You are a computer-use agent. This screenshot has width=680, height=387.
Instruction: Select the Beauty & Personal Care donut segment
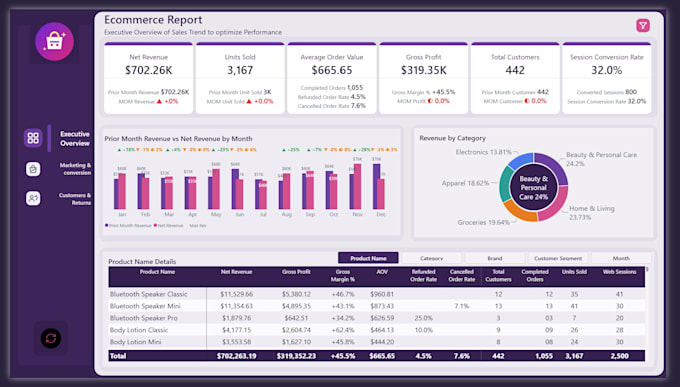(556, 165)
